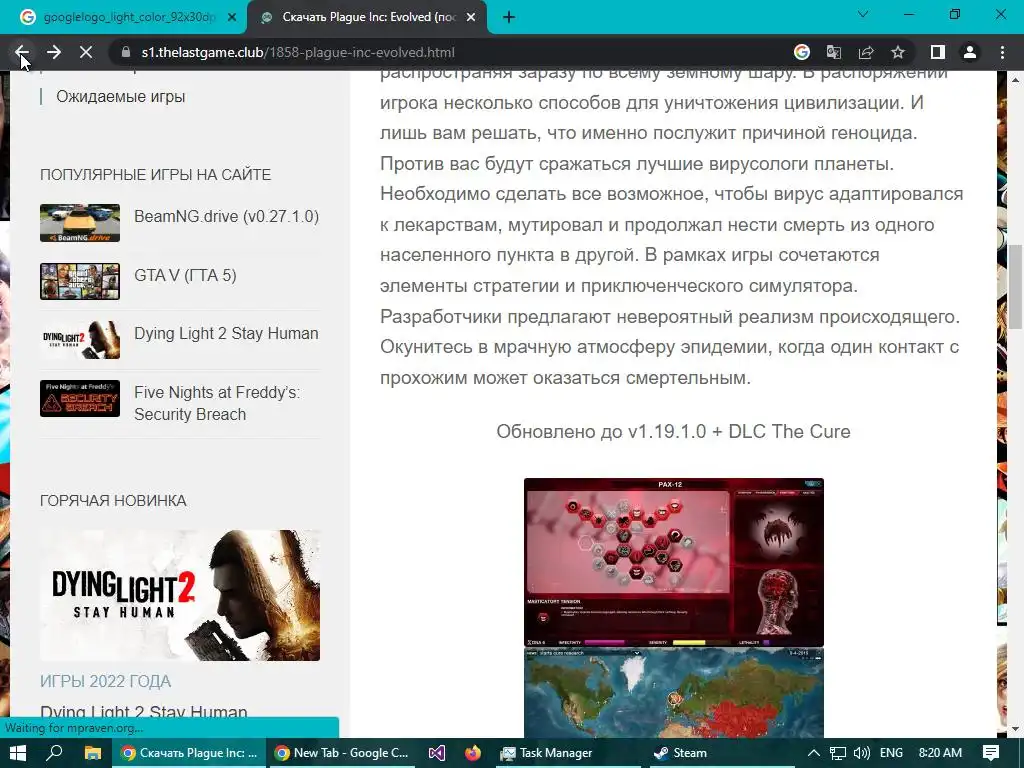The width and height of the screenshot is (1024, 768).
Task: Bookmark this page with the star icon
Action: pyautogui.click(x=898, y=52)
